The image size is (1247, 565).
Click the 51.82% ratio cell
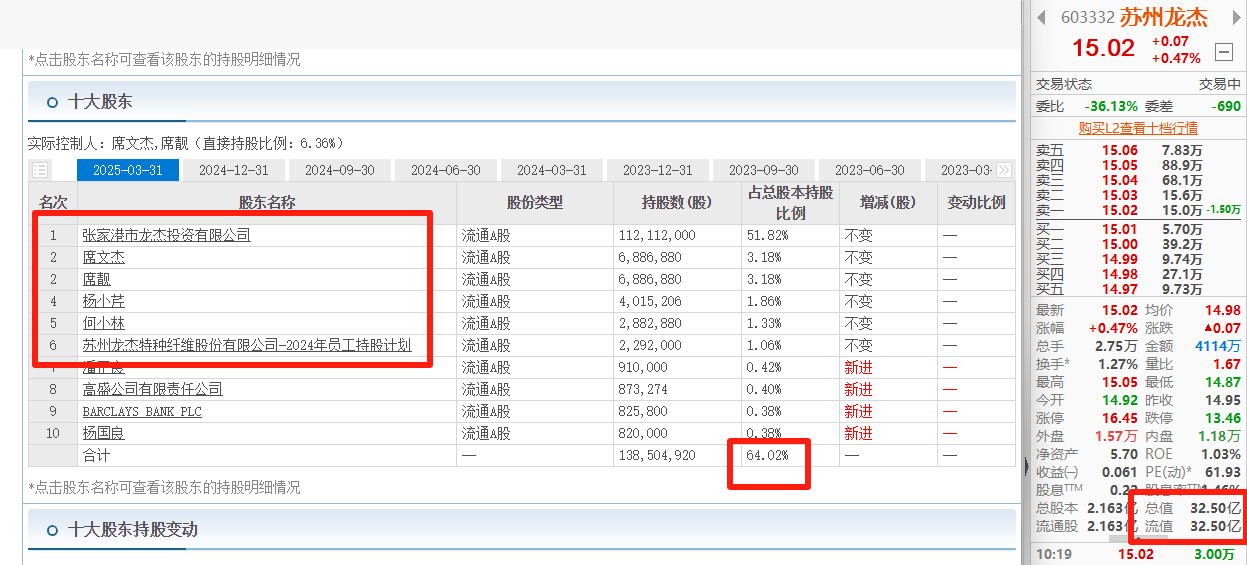click(x=767, y=235)
